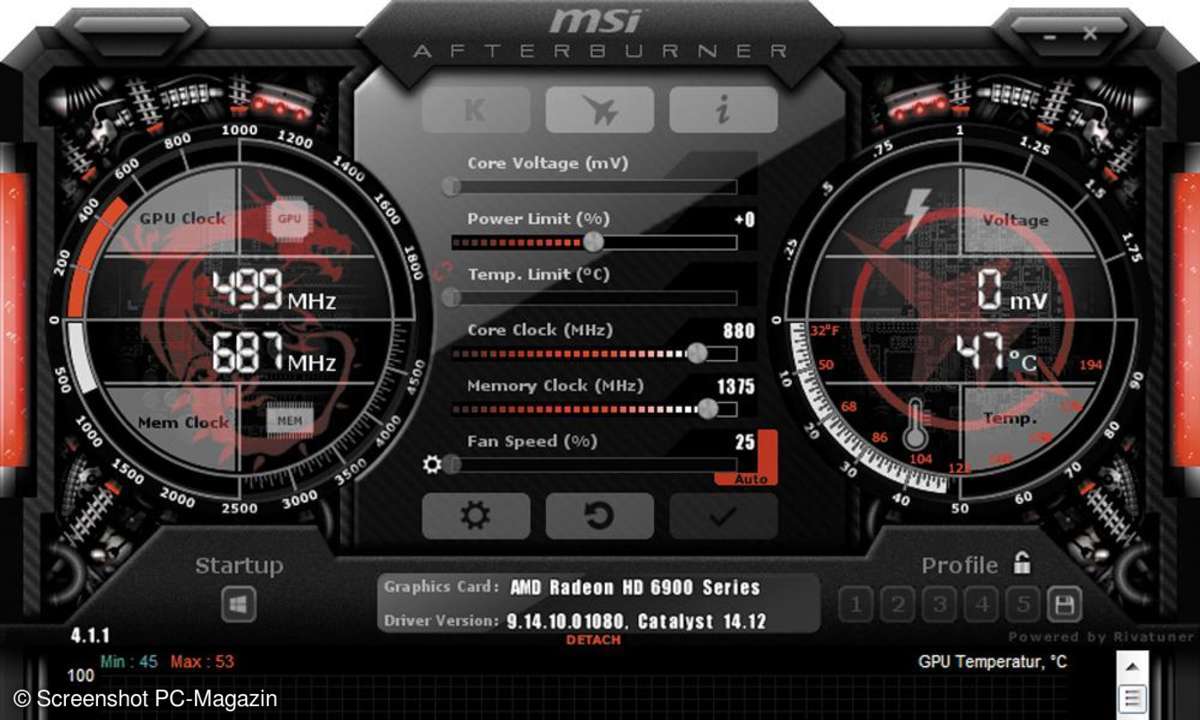Select profile slot 3
The width and height of the screenshot is (1200, 720).
939,604
